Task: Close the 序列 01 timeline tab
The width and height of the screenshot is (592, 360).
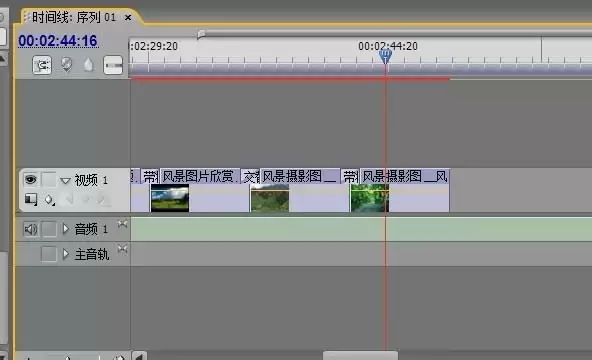Action: click(x=128, y=17)
